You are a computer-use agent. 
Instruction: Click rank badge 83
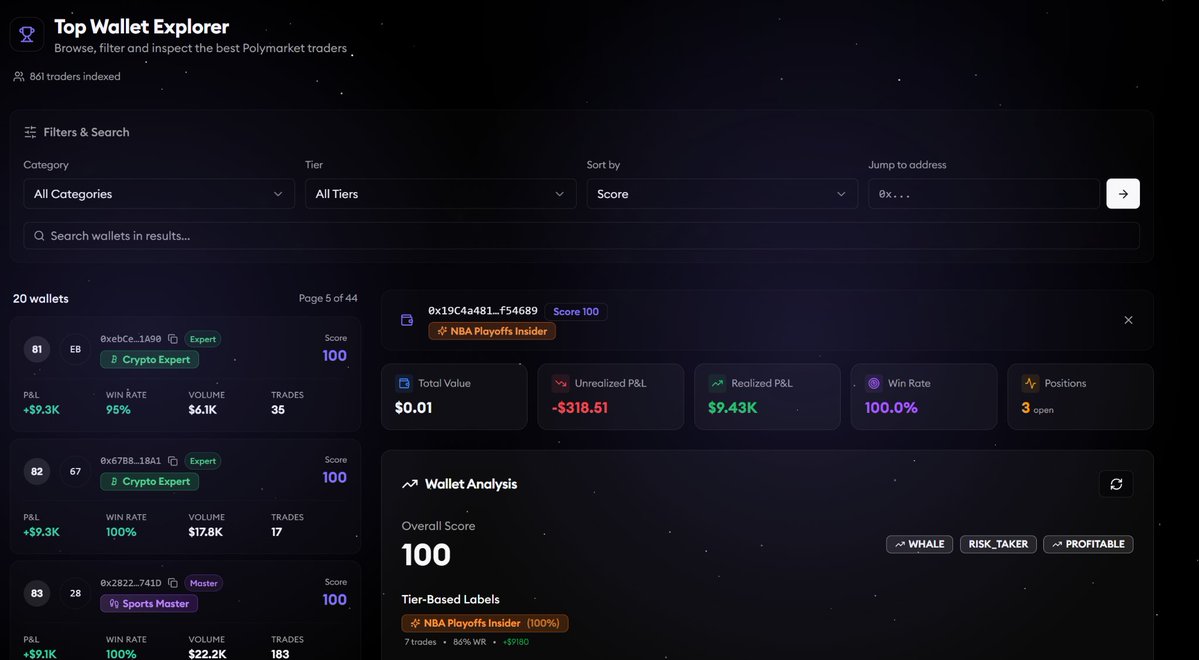37,593
